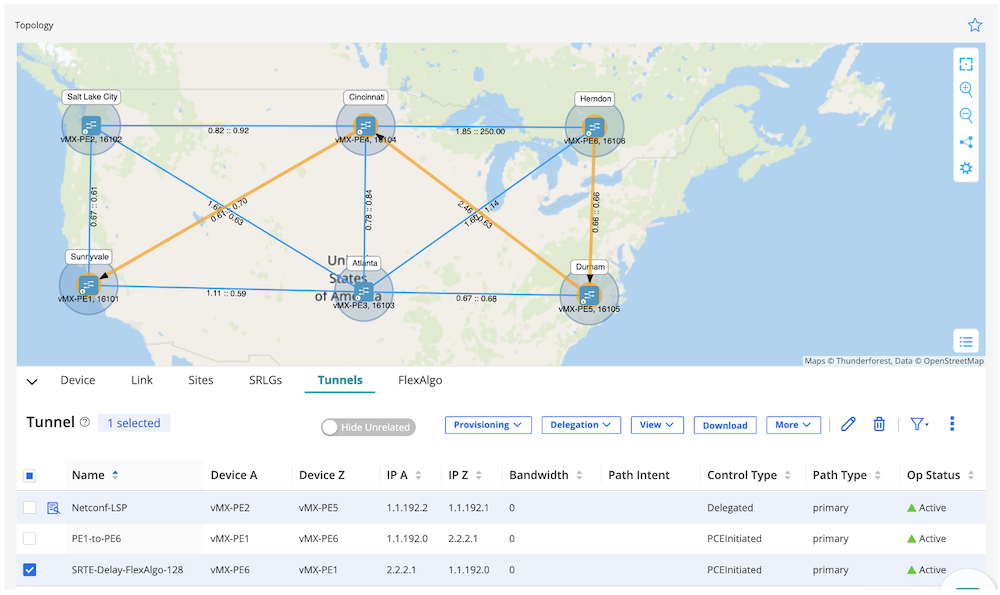Edit the selected tunnel with pencil icon

click(x=848, y=424)
